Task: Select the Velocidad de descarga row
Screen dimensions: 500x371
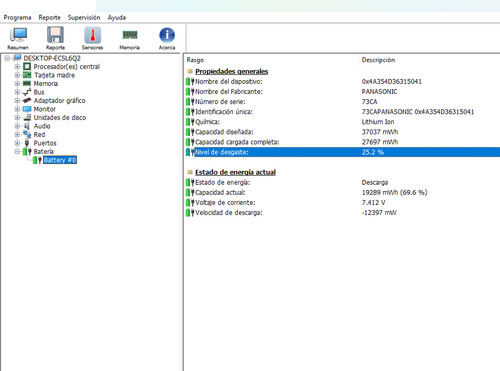Action: tap(342, 213)
